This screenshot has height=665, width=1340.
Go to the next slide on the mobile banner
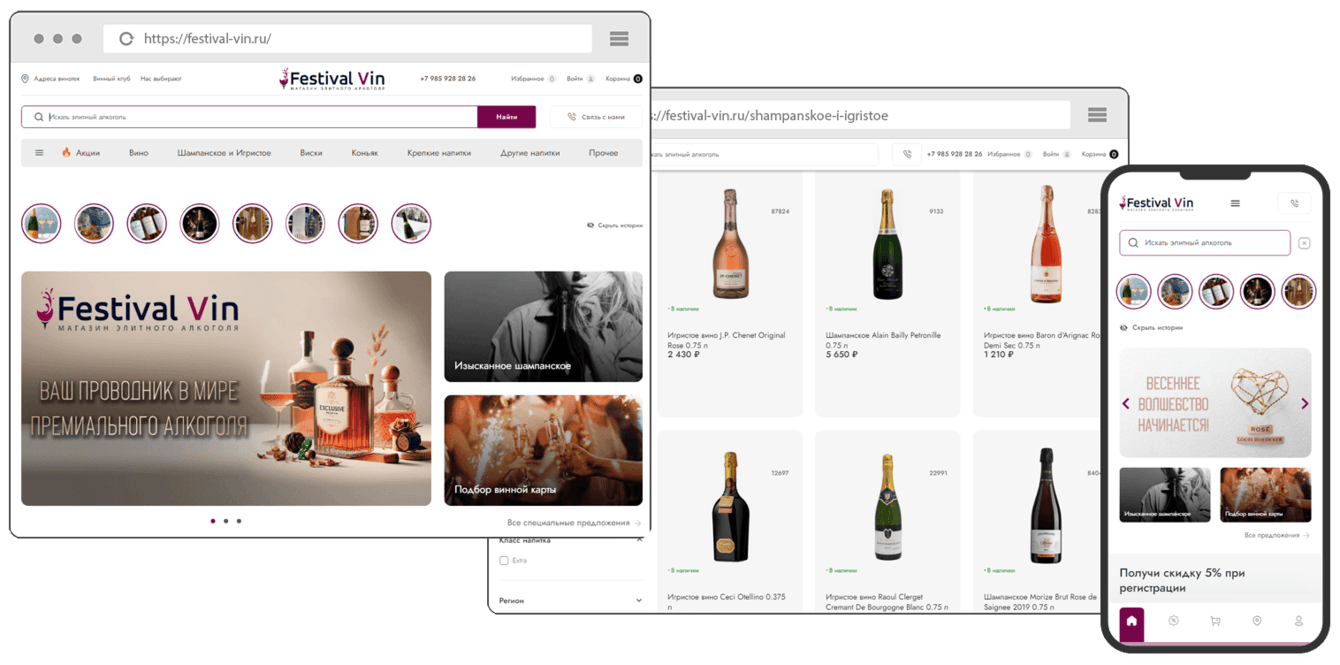point(1304,404)
